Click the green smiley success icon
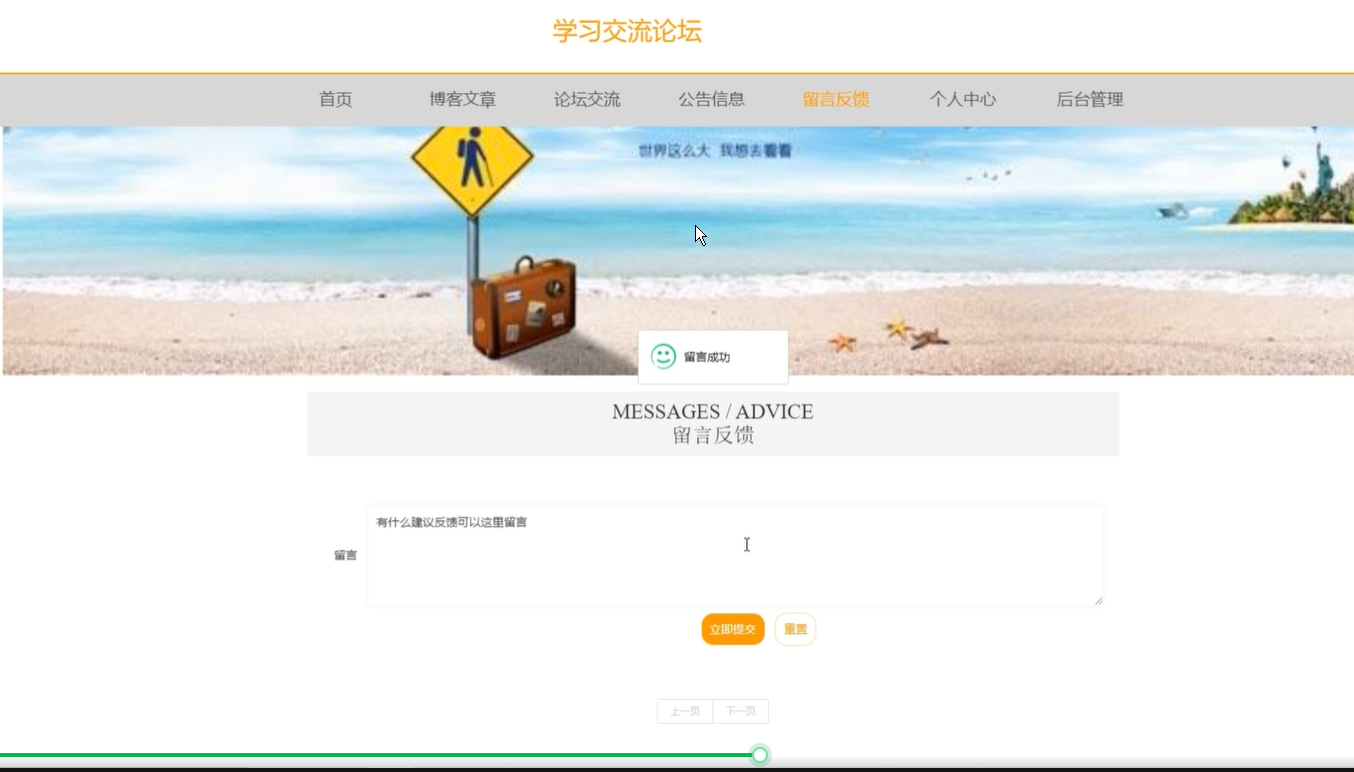 [x=663, y=357]
